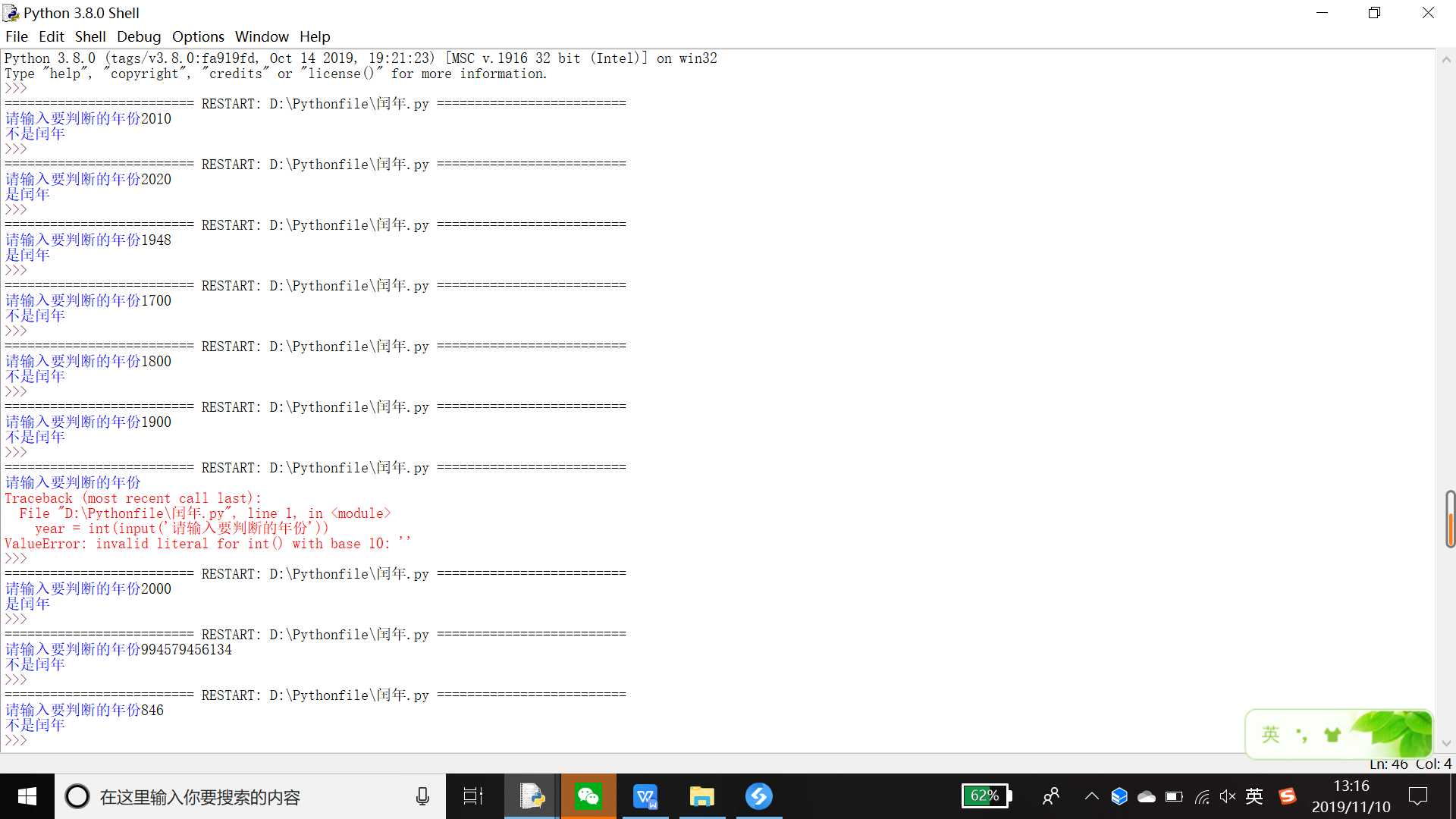Click the Help menu in IDLE

pyautogui.click(x=313, y=36)
